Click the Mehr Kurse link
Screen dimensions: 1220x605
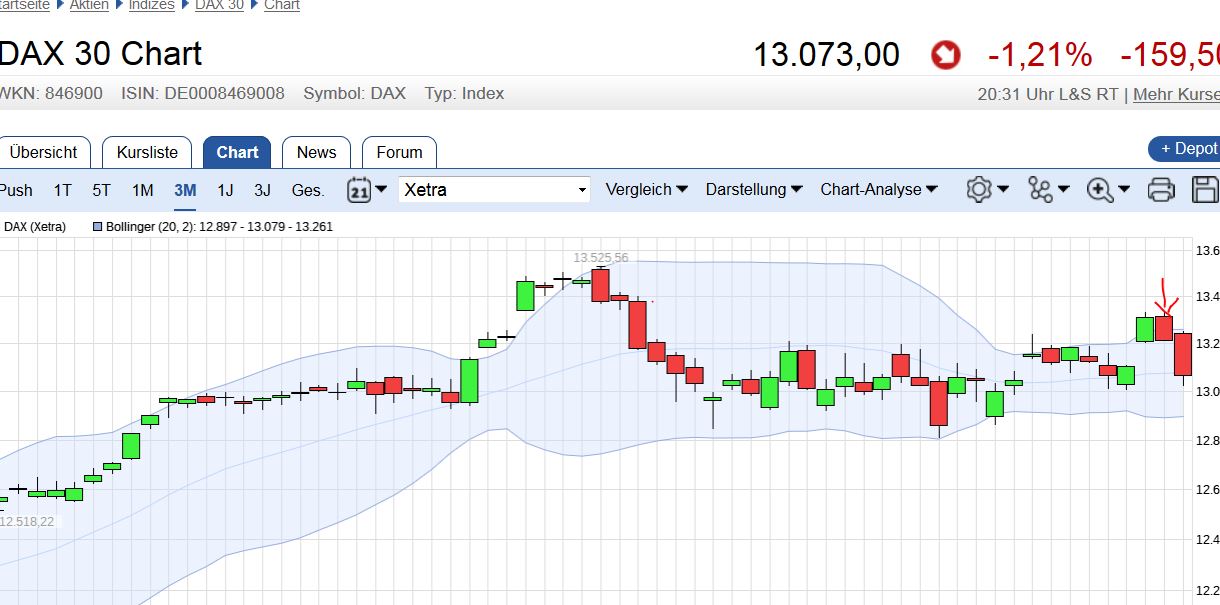pyautogui.click(x=1177, y=94)
